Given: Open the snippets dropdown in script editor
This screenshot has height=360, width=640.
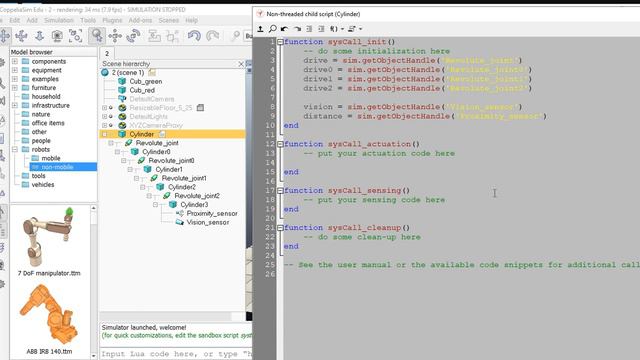Looking at the screenshot, I should point(355,29).
